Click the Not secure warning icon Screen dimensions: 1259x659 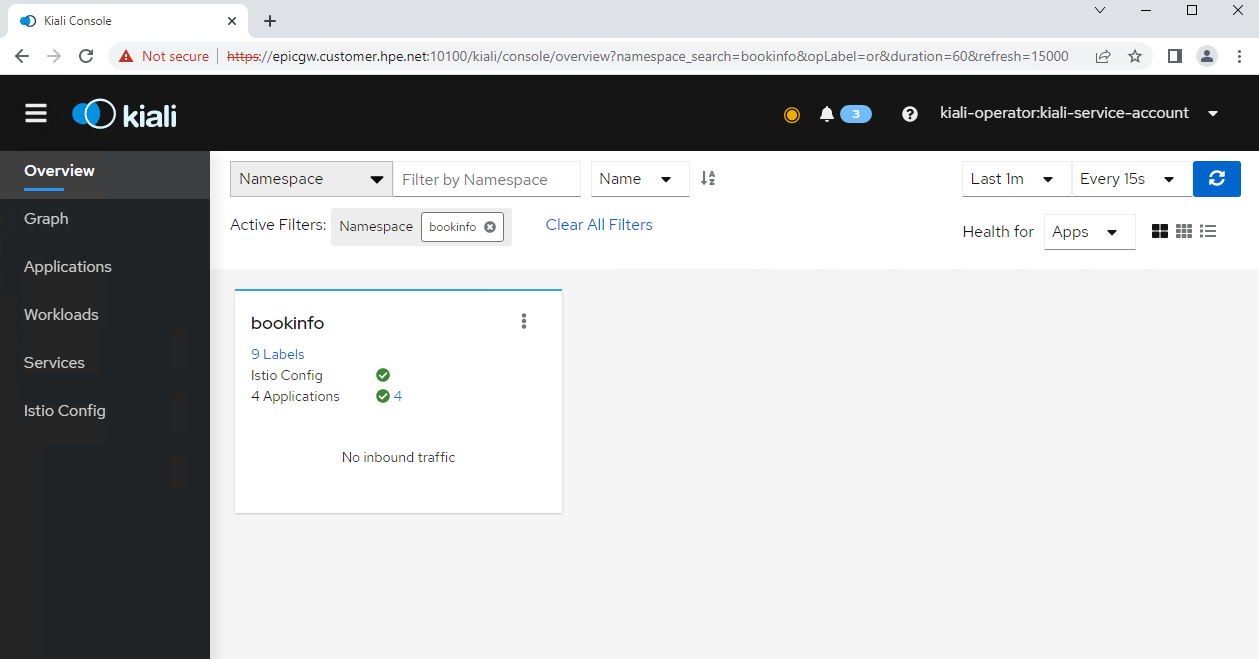[126, 56]
